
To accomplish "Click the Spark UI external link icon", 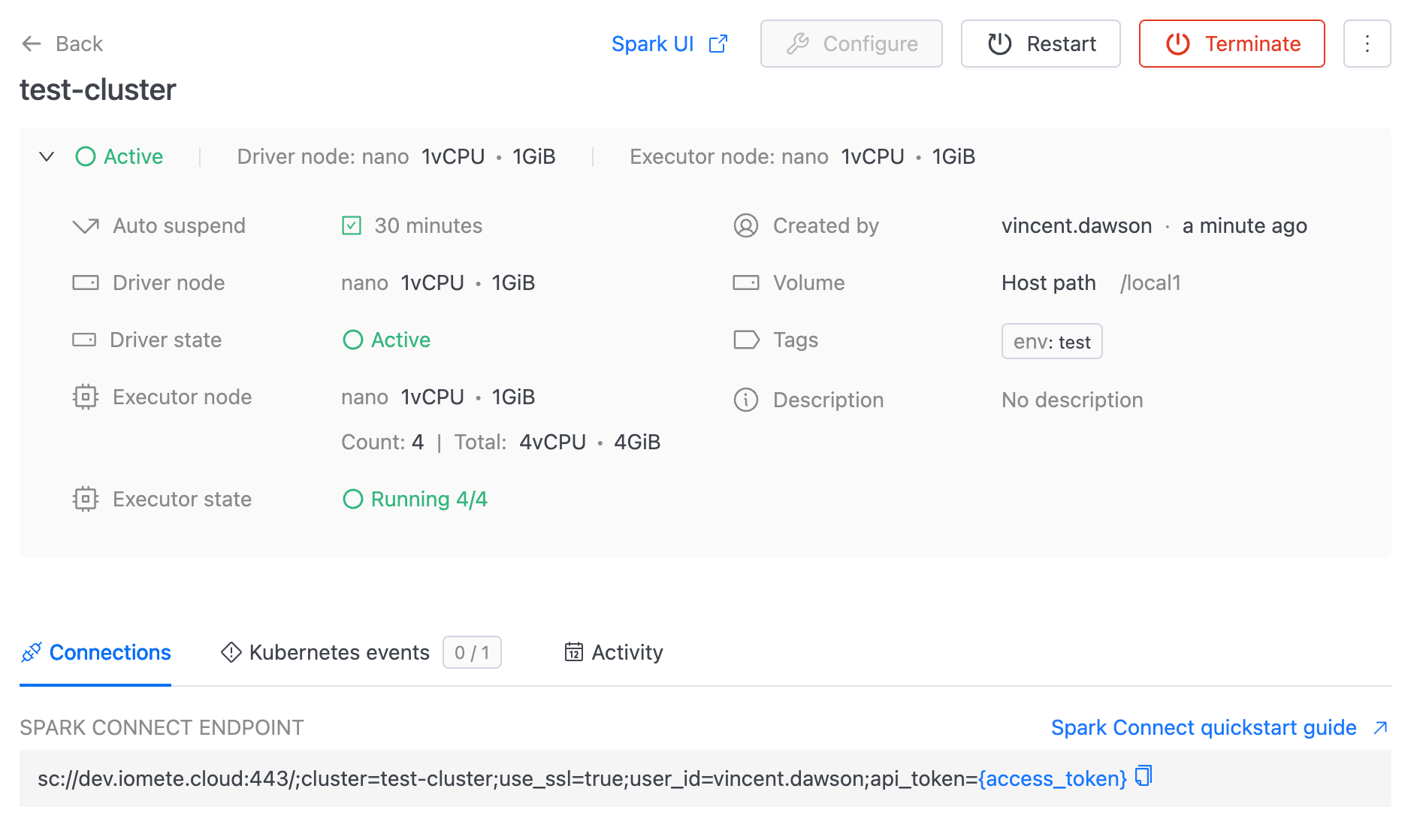I will coord(718,44).
